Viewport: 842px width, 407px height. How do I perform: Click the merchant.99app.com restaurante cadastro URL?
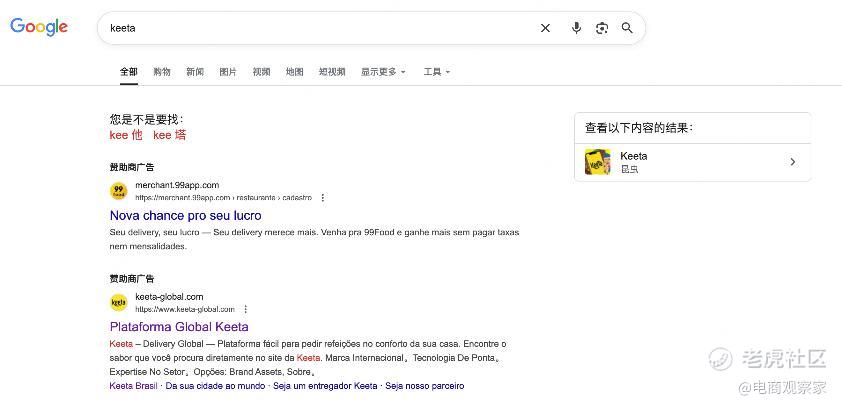223,198
